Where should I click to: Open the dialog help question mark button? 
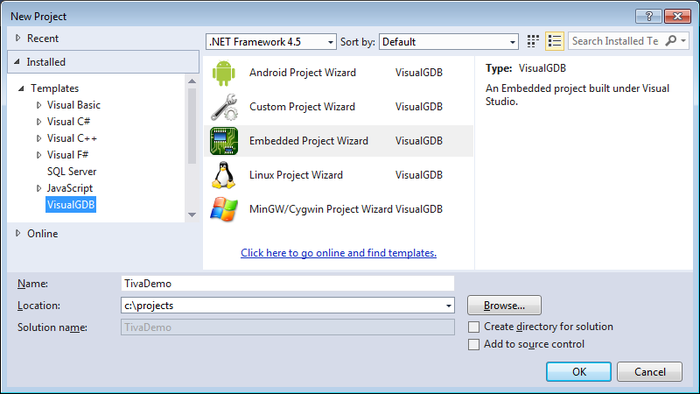[649, 17]
